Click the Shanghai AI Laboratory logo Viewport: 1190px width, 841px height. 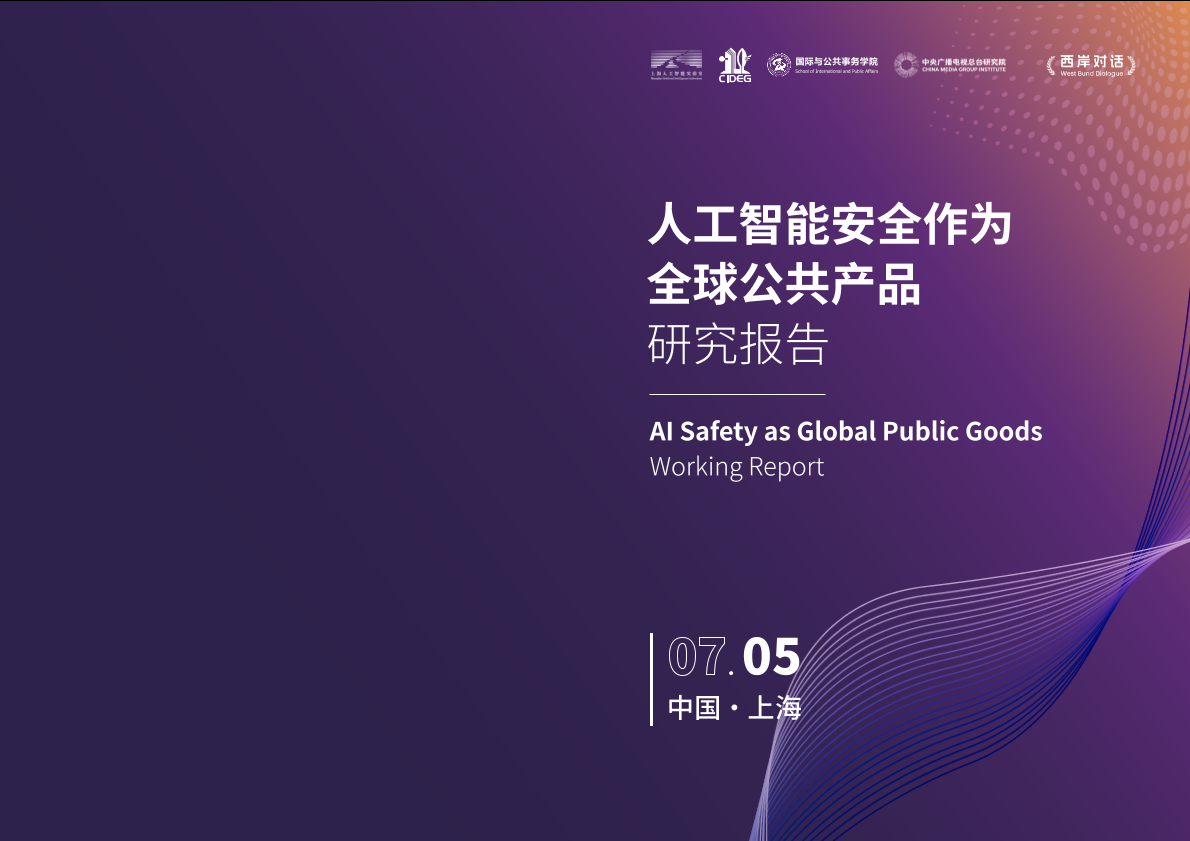tap(677, 65)
